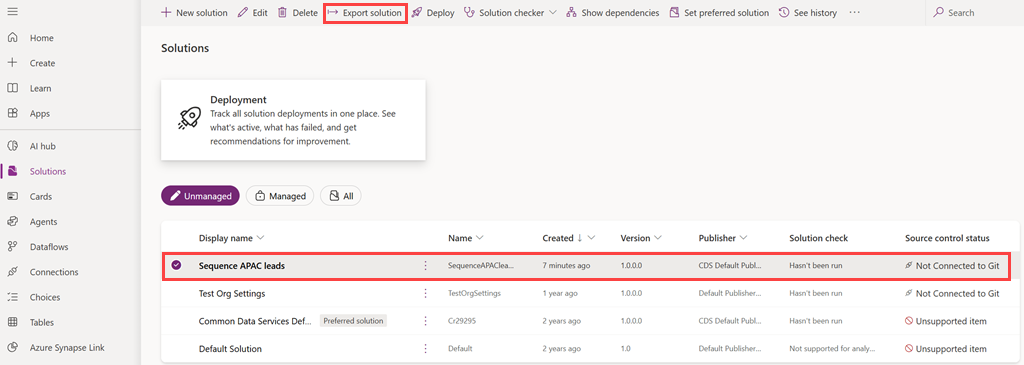
Task: Run the Solution checker command
Action: [x=504, y=12]
